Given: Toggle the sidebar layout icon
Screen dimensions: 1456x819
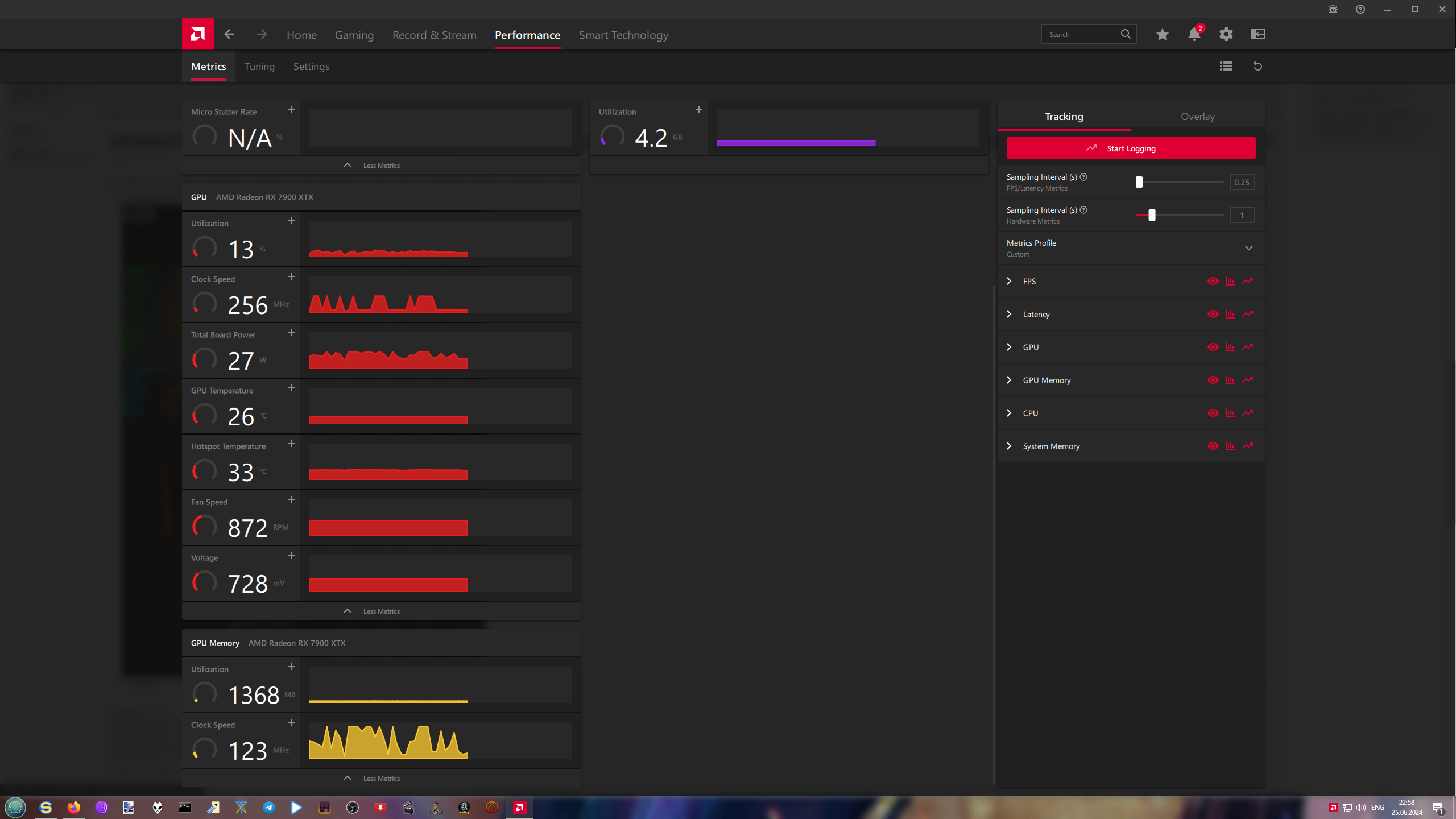Looking at the screenshot, I should tap(1258, 34).
